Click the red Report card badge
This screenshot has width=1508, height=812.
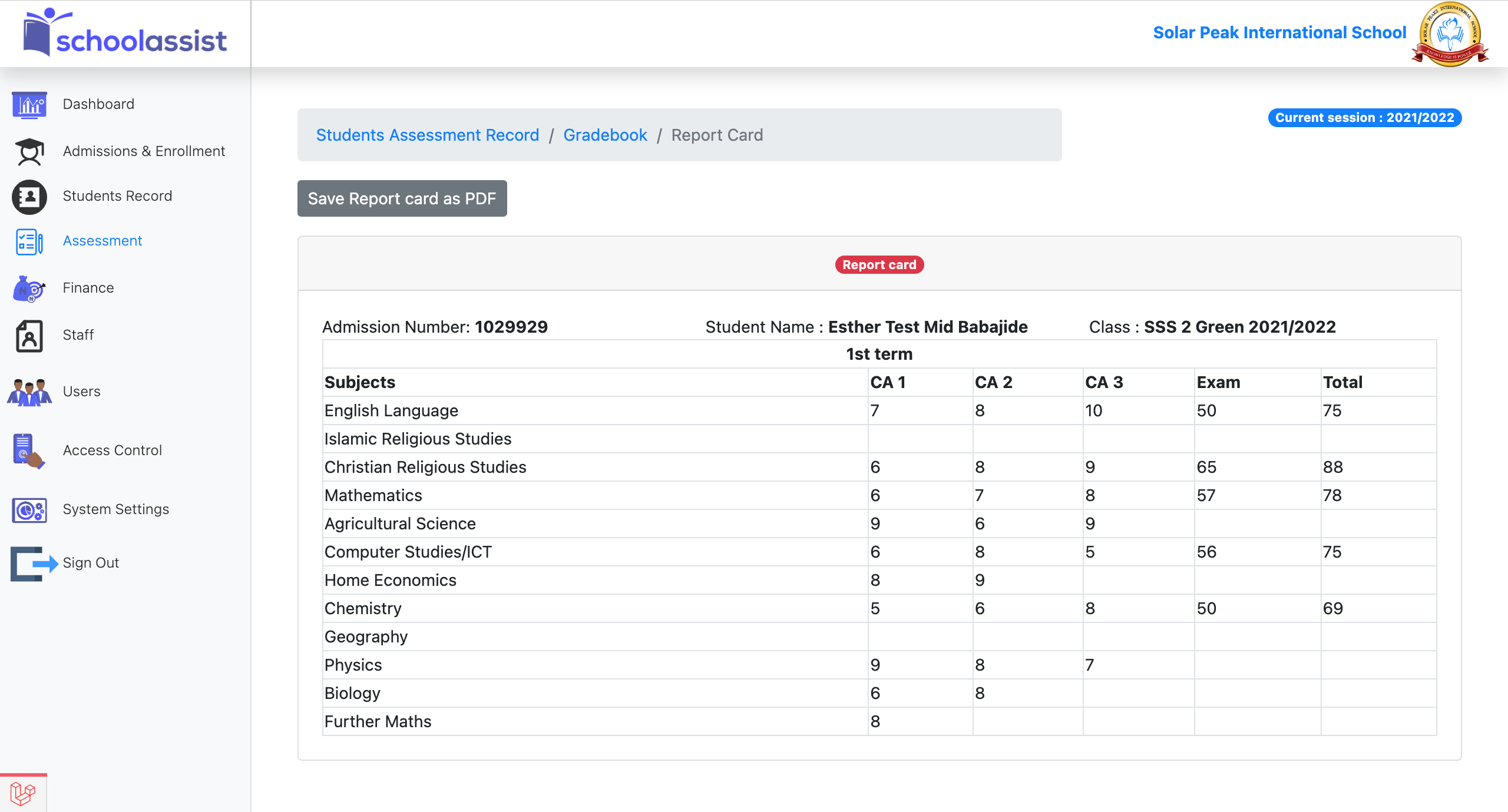[x=878, y=264]
